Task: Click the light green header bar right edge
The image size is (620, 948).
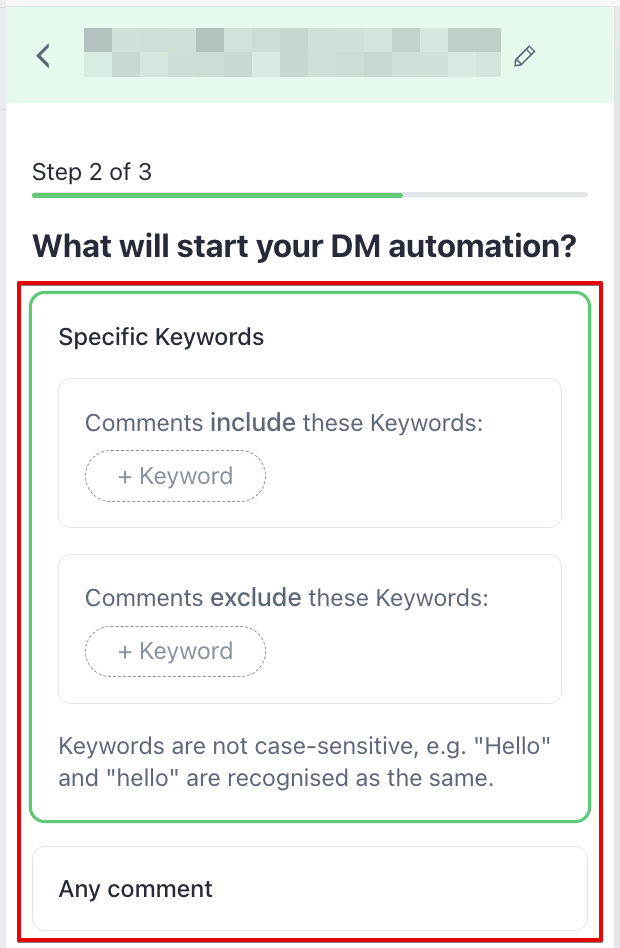Action: pos(581,56)
